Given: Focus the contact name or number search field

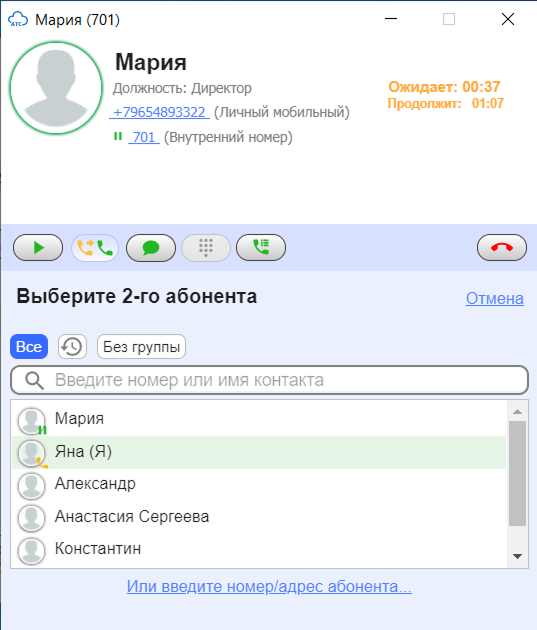Looking at the screenshot, I should (270, 380).
